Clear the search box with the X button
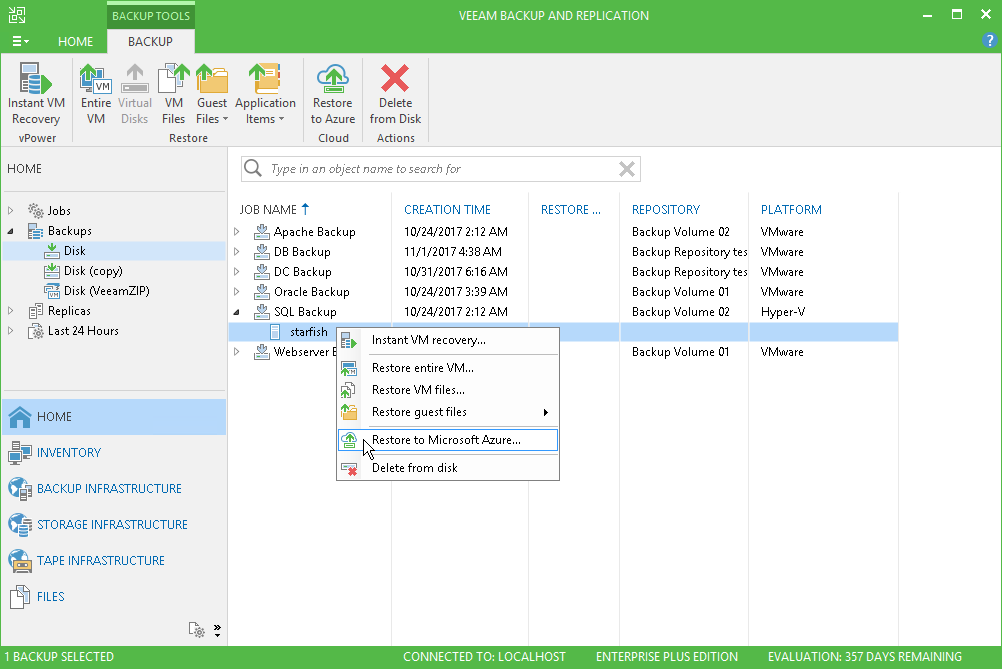1002x669 pixels. 627,168
